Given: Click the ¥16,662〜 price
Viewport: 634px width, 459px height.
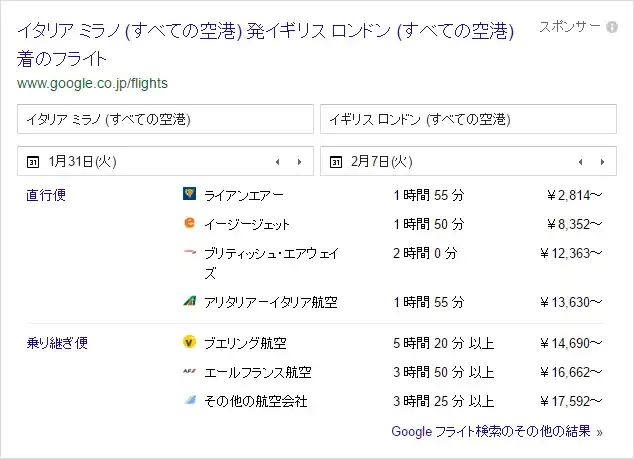Looking at the screenshot, I should 571,372.
